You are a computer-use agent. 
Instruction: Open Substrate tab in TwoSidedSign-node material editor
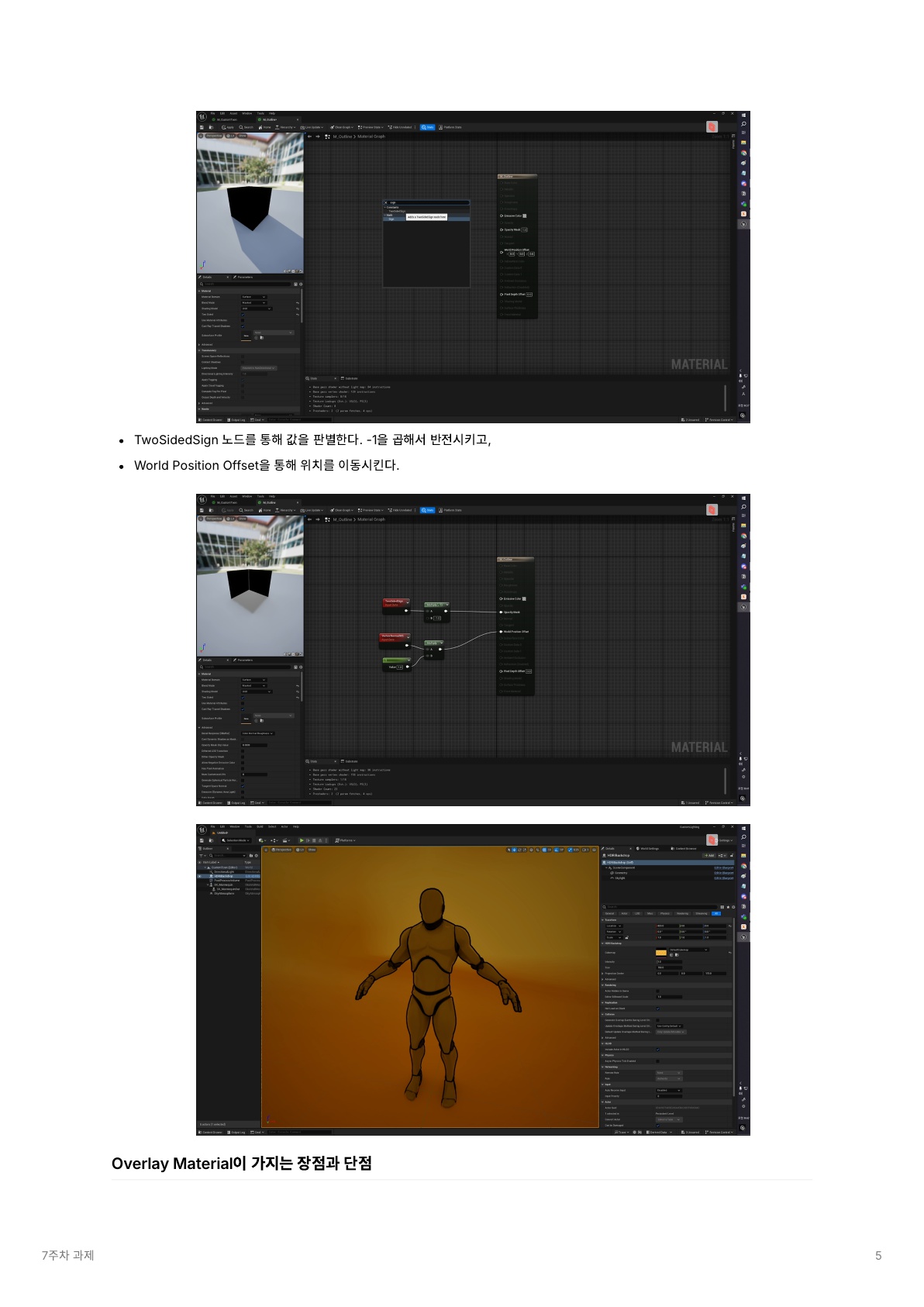[x=350, y=761]
